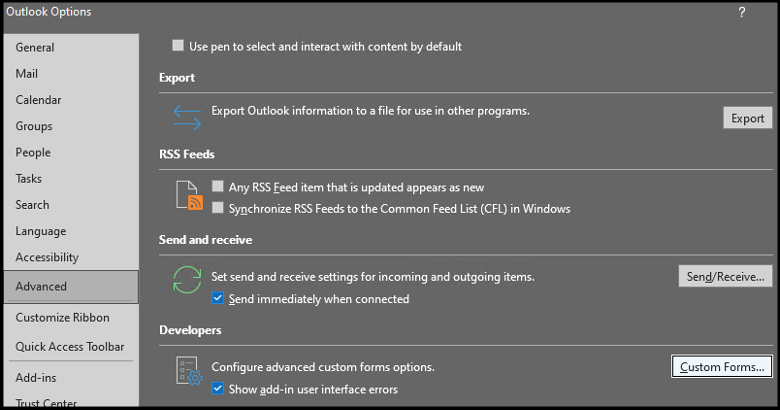Image resolution: width=780 pixels, height=410 pixels.
Task: Click the custom forms gear icon
Action: [188, 372]
